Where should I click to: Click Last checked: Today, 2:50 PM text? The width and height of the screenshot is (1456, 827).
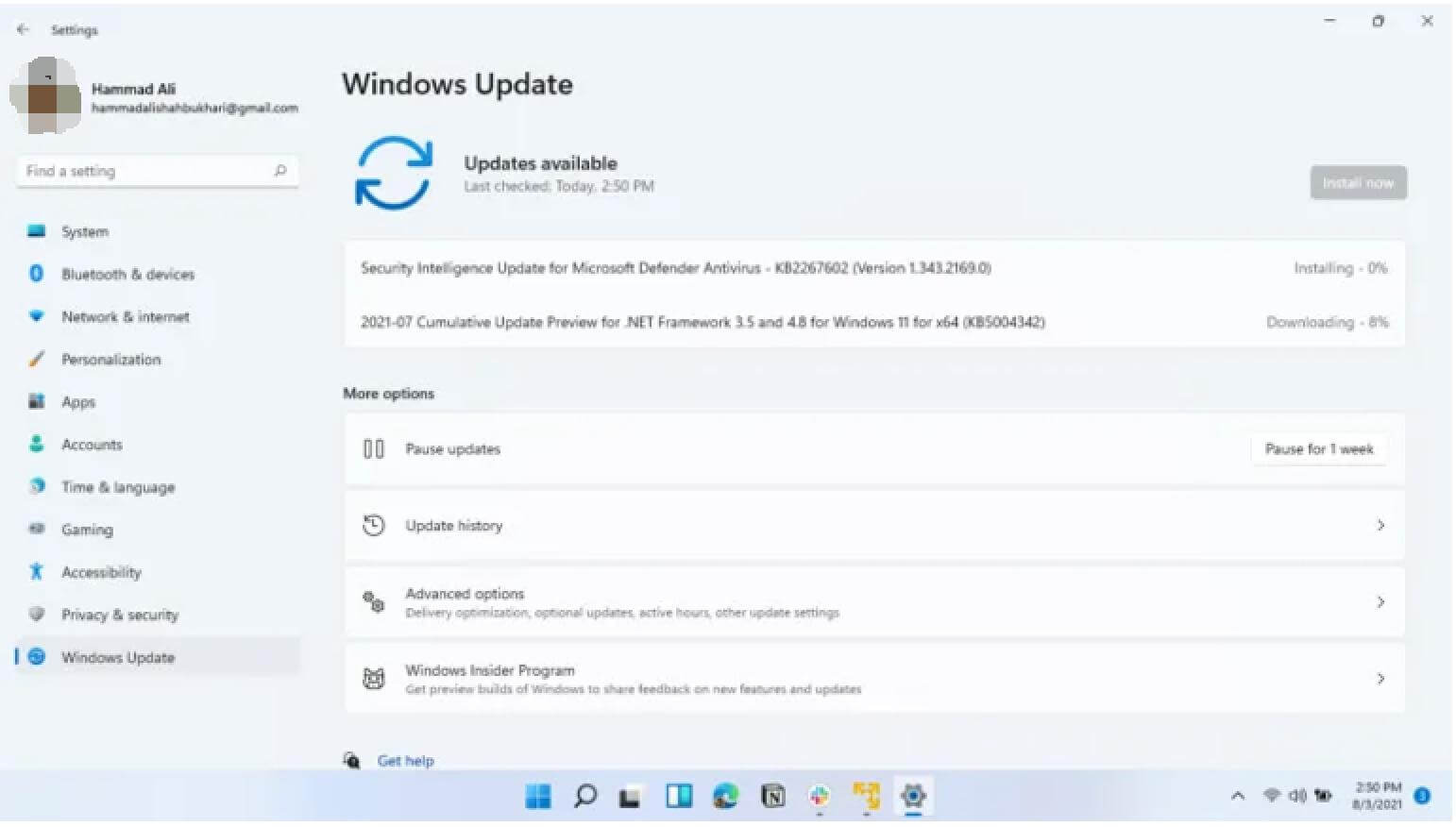tap(559, 187)
